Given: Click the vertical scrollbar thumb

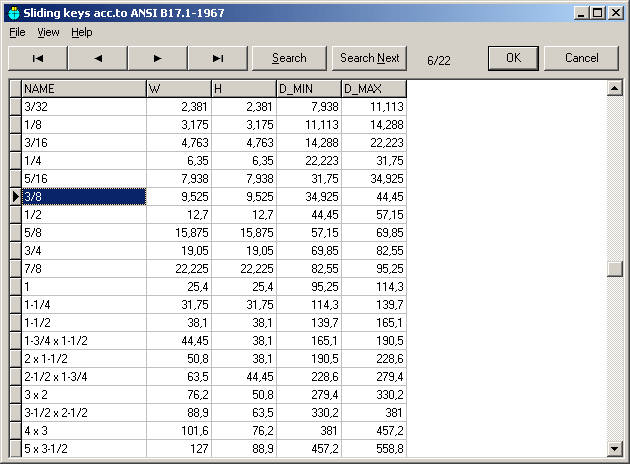Looking at the screenshot, I should tap(614, 269).
